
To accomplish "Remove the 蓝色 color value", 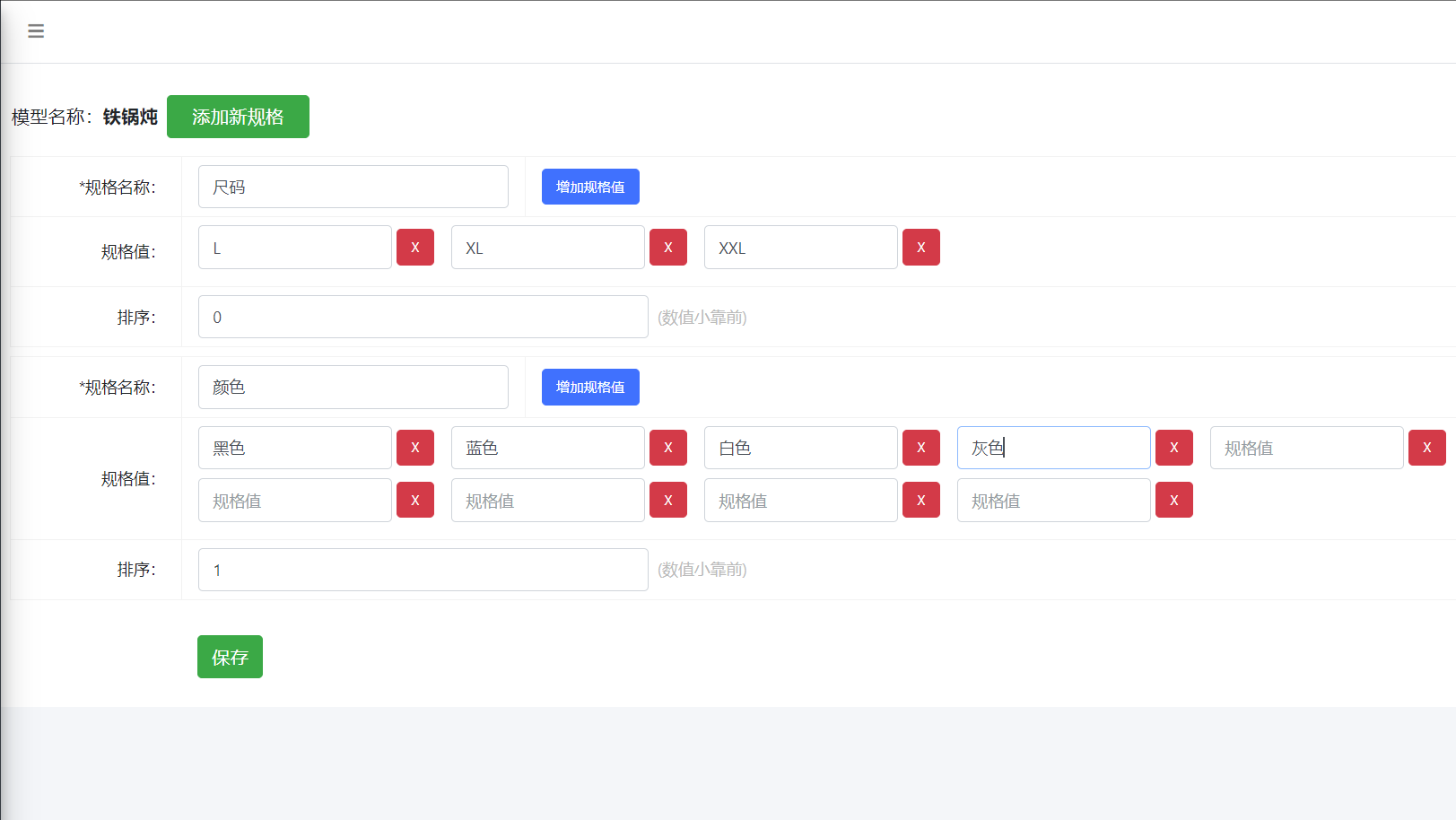I will click(x=668, y=448).
